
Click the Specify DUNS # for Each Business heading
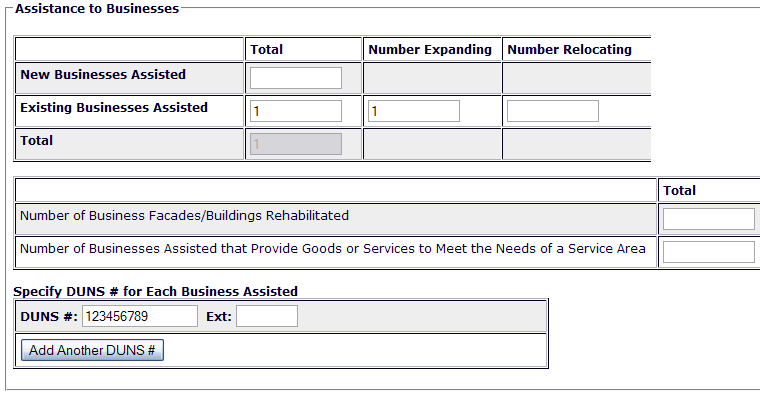tap(155, 291)
